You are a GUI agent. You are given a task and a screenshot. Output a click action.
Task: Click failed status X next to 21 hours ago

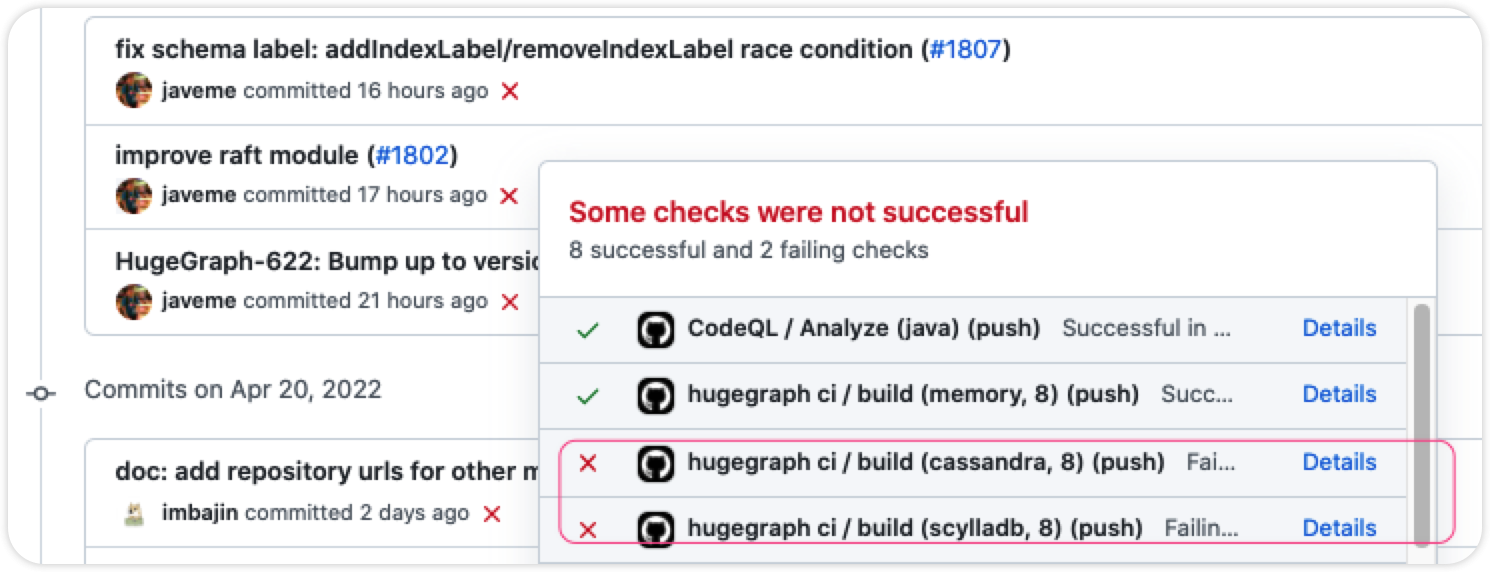pyautogui.click(x=510, y=301)
